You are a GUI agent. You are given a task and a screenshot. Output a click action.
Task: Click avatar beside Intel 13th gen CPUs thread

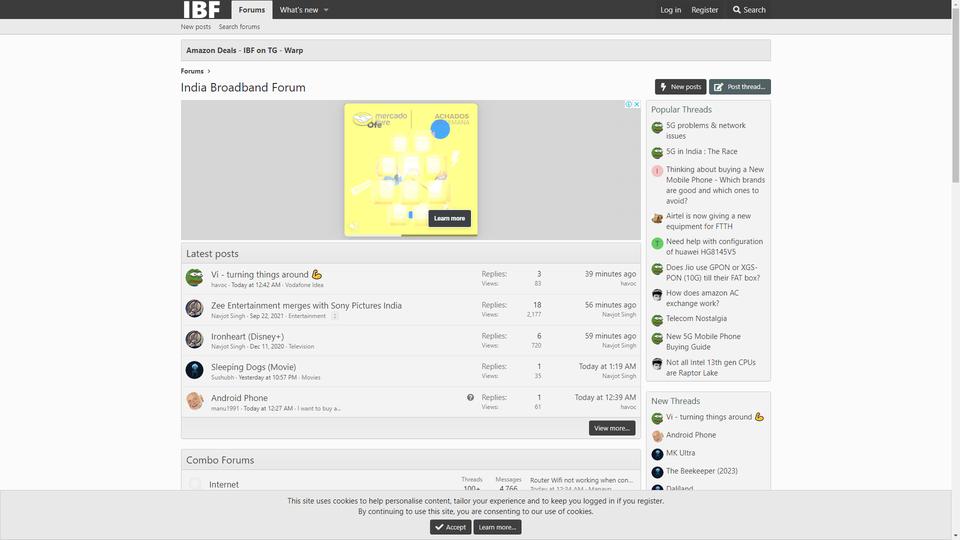pos(657,364)
